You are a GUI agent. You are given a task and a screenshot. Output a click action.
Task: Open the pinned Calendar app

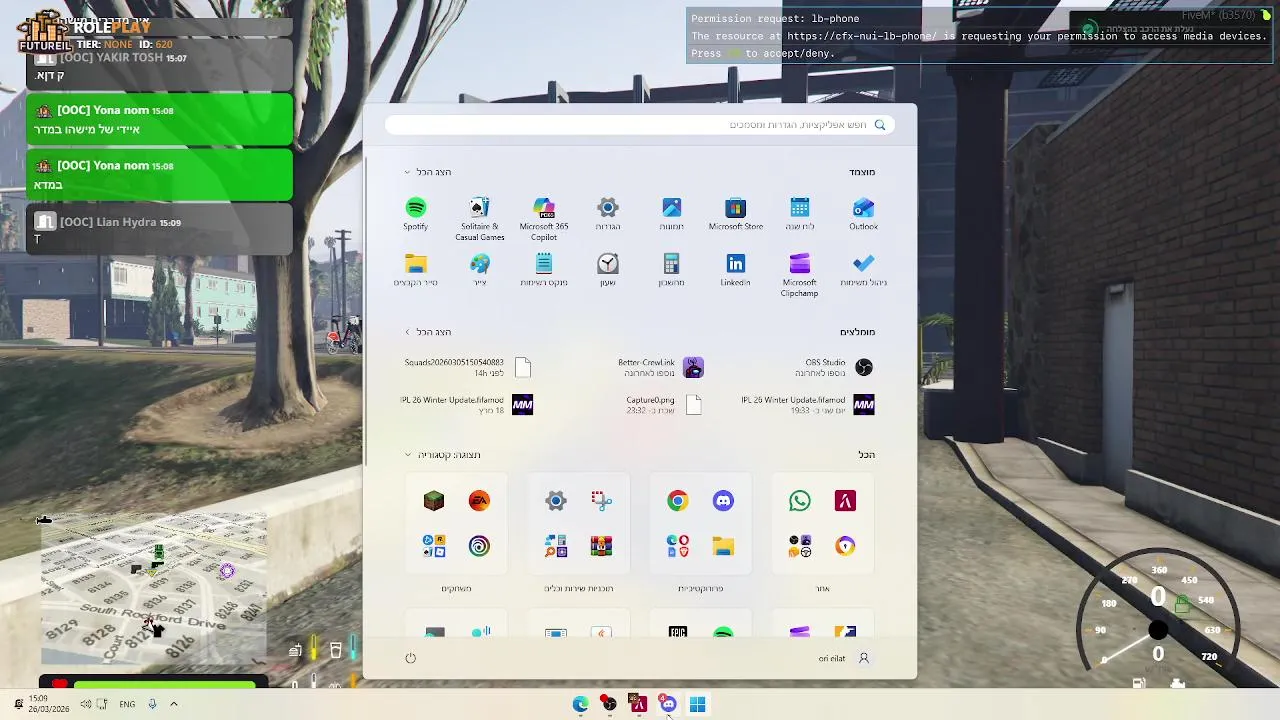[x=799, y=214]
